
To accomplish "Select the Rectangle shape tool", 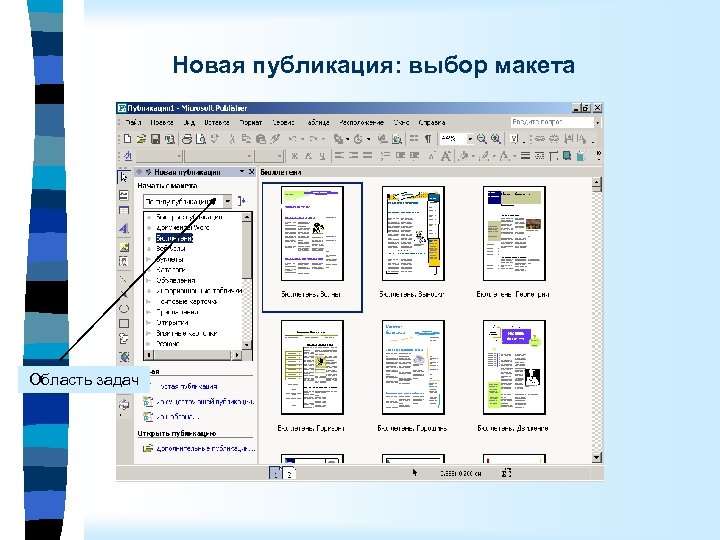I will (x=124, y=324).
